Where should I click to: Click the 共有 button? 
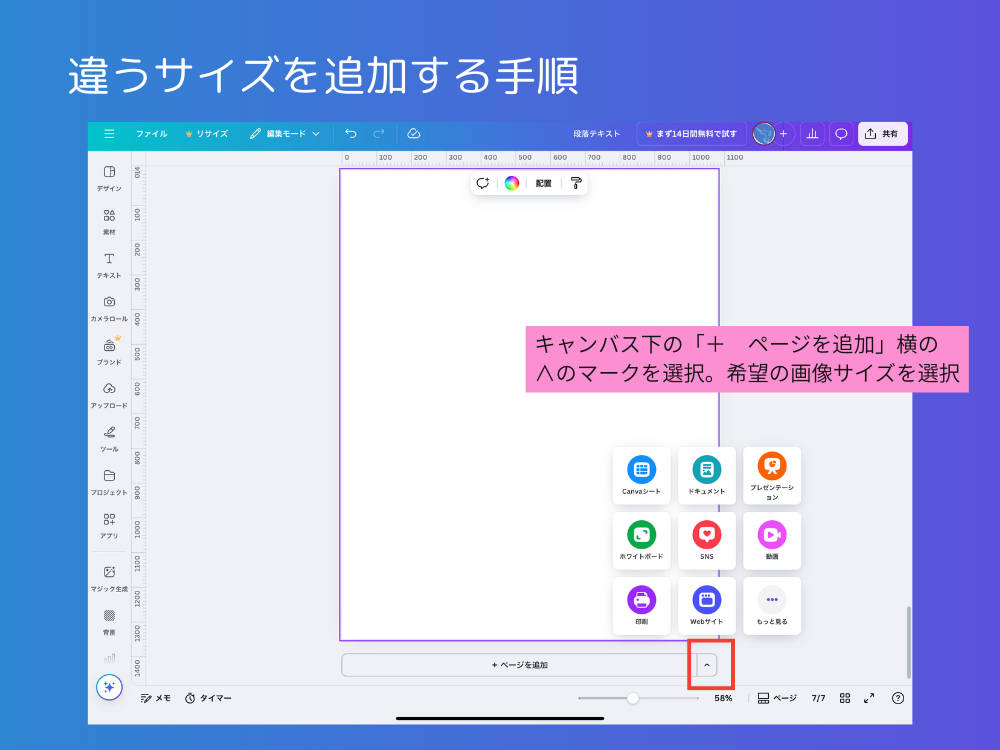coord(883,133)
